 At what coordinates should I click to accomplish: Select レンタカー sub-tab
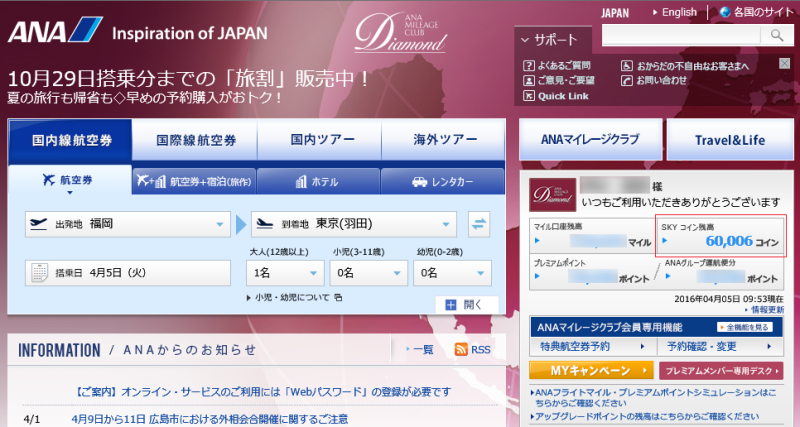click(x=443, y=181)
